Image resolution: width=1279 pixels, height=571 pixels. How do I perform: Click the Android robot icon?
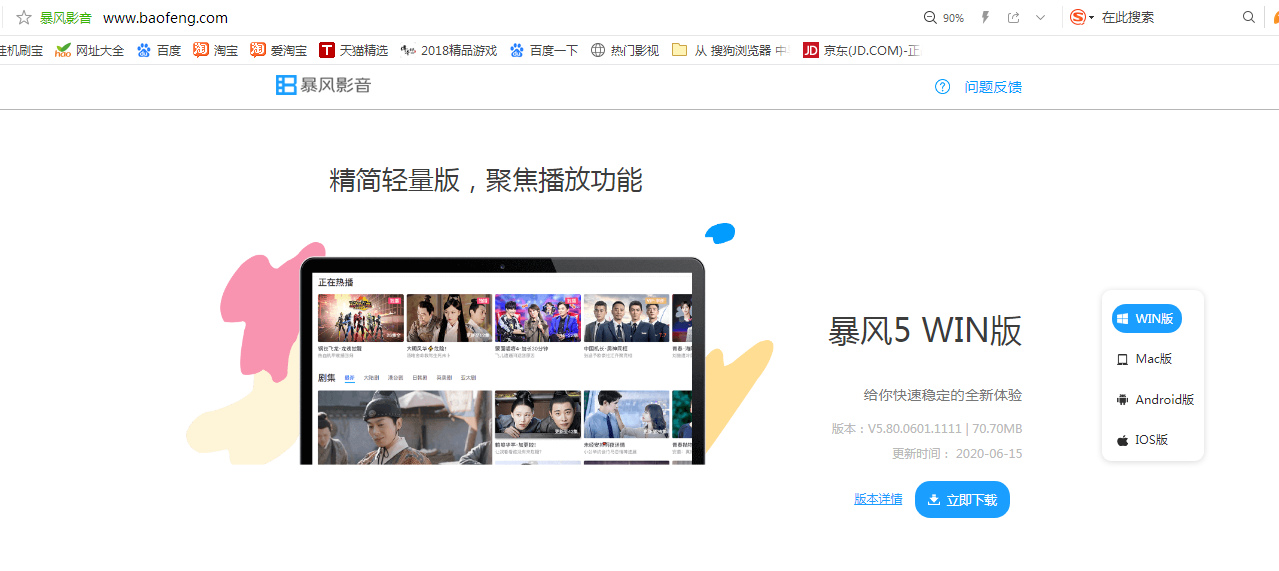[x=1123, y=400]
